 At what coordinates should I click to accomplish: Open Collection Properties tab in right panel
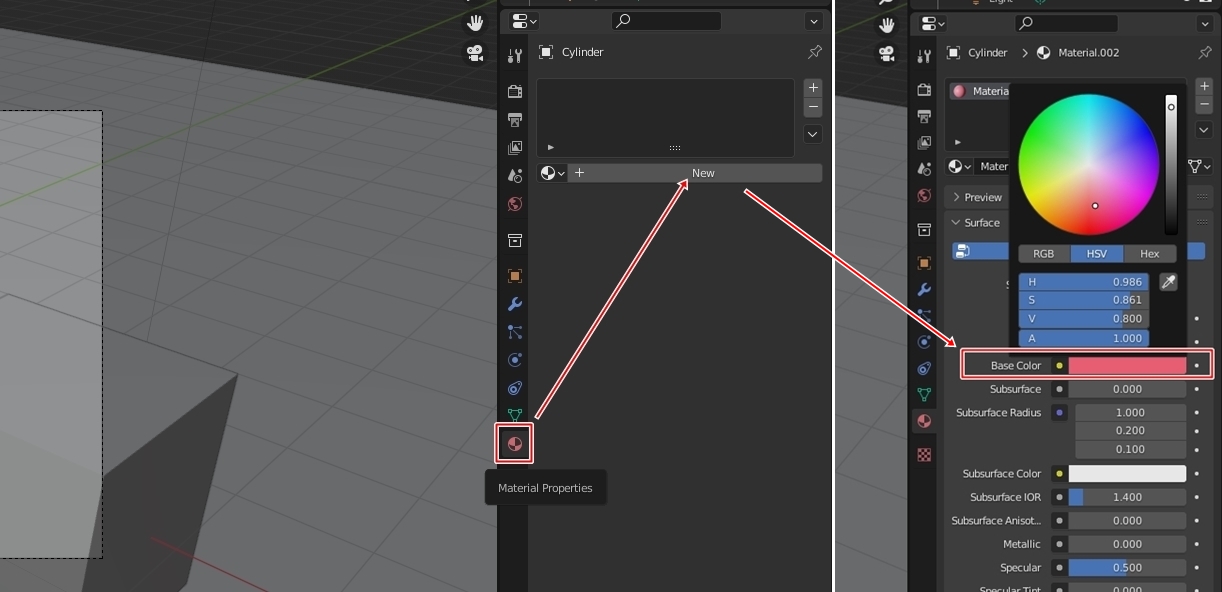(924, 229)
